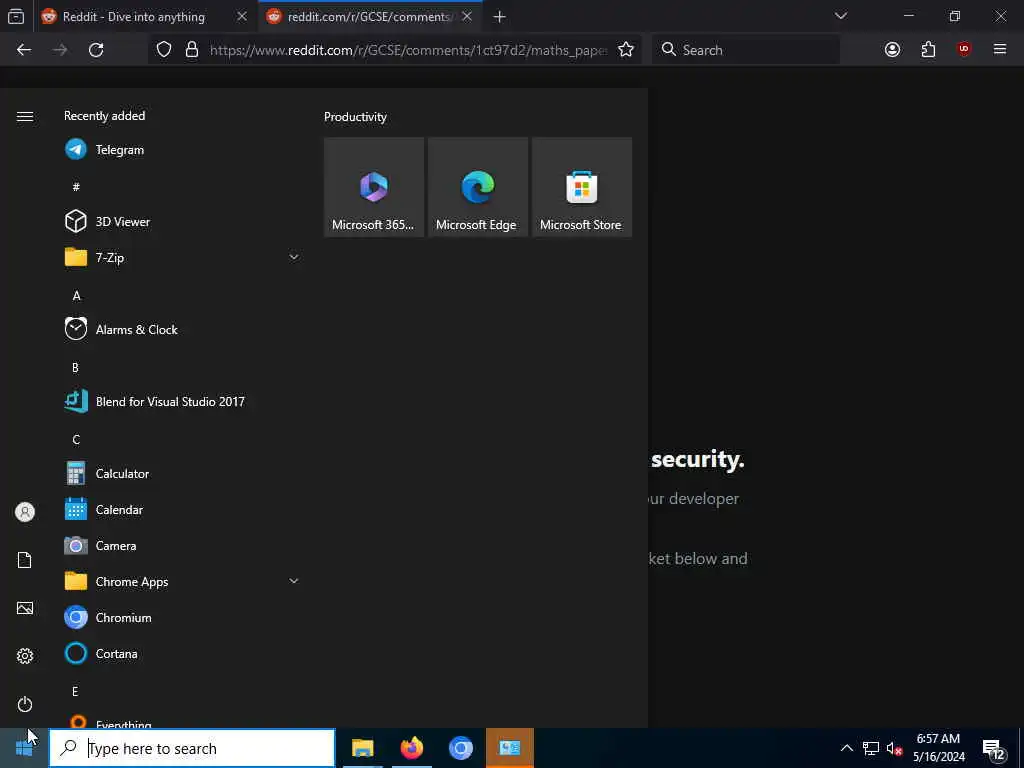The image size is (1024, 768).
Task: Open the Firefox account icon
Action: pyautogui.click(x=892, y=50)
